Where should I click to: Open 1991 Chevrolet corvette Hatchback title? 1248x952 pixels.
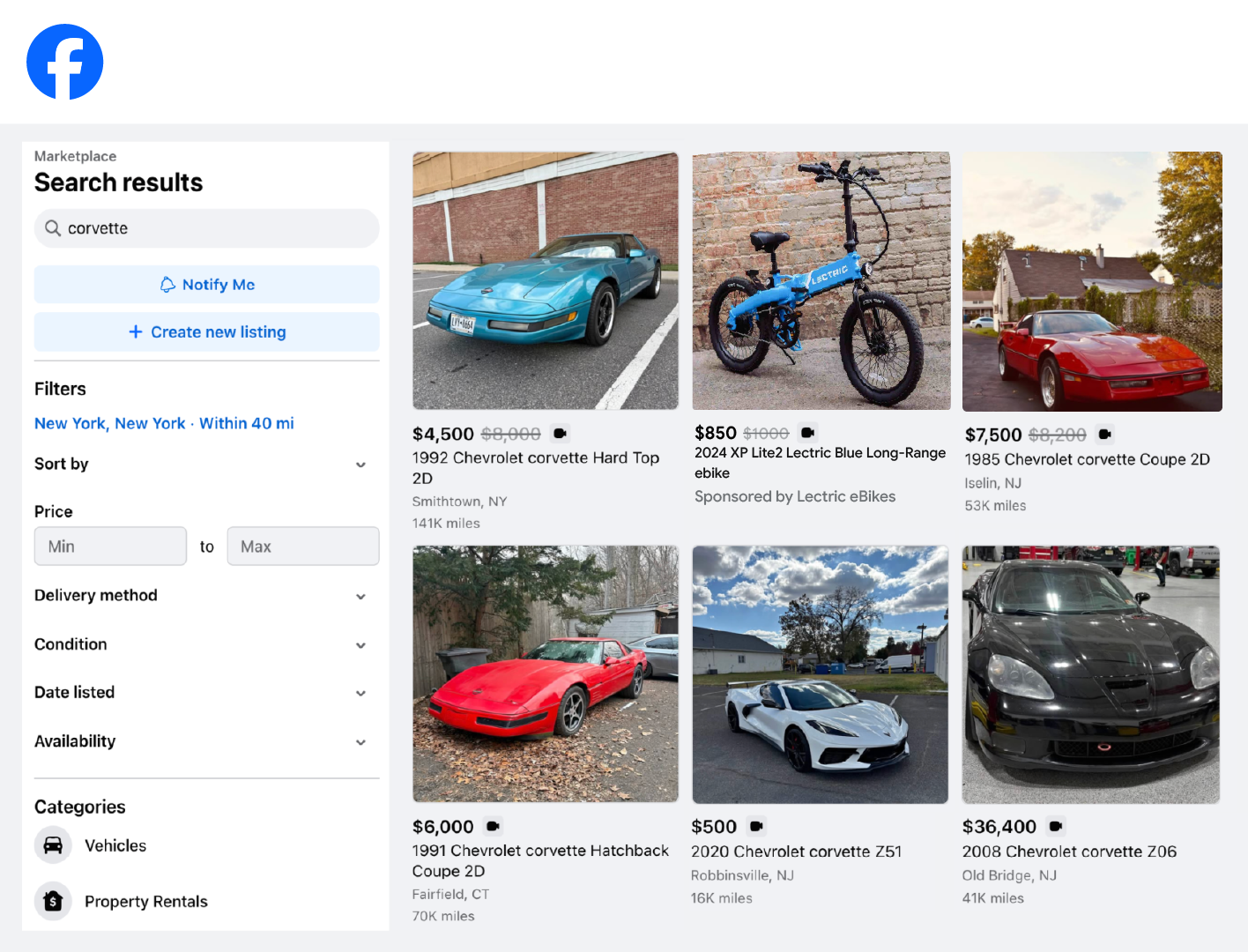click(x=540, y=860)
